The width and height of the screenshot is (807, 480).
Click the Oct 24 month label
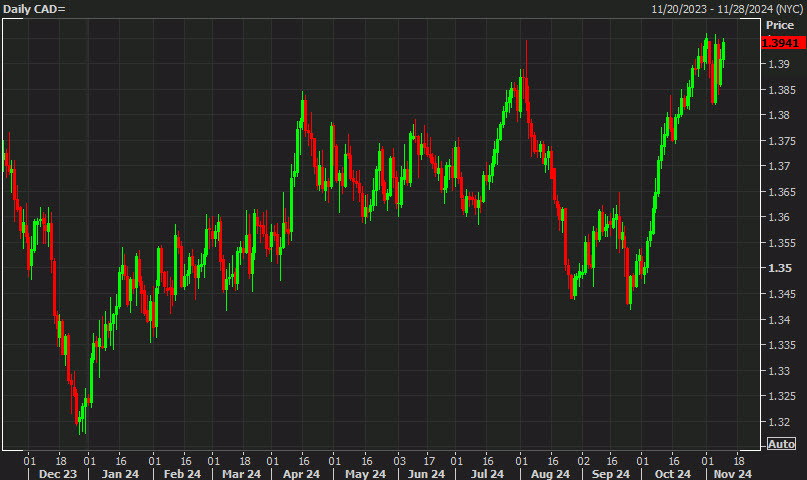point(673,474)
